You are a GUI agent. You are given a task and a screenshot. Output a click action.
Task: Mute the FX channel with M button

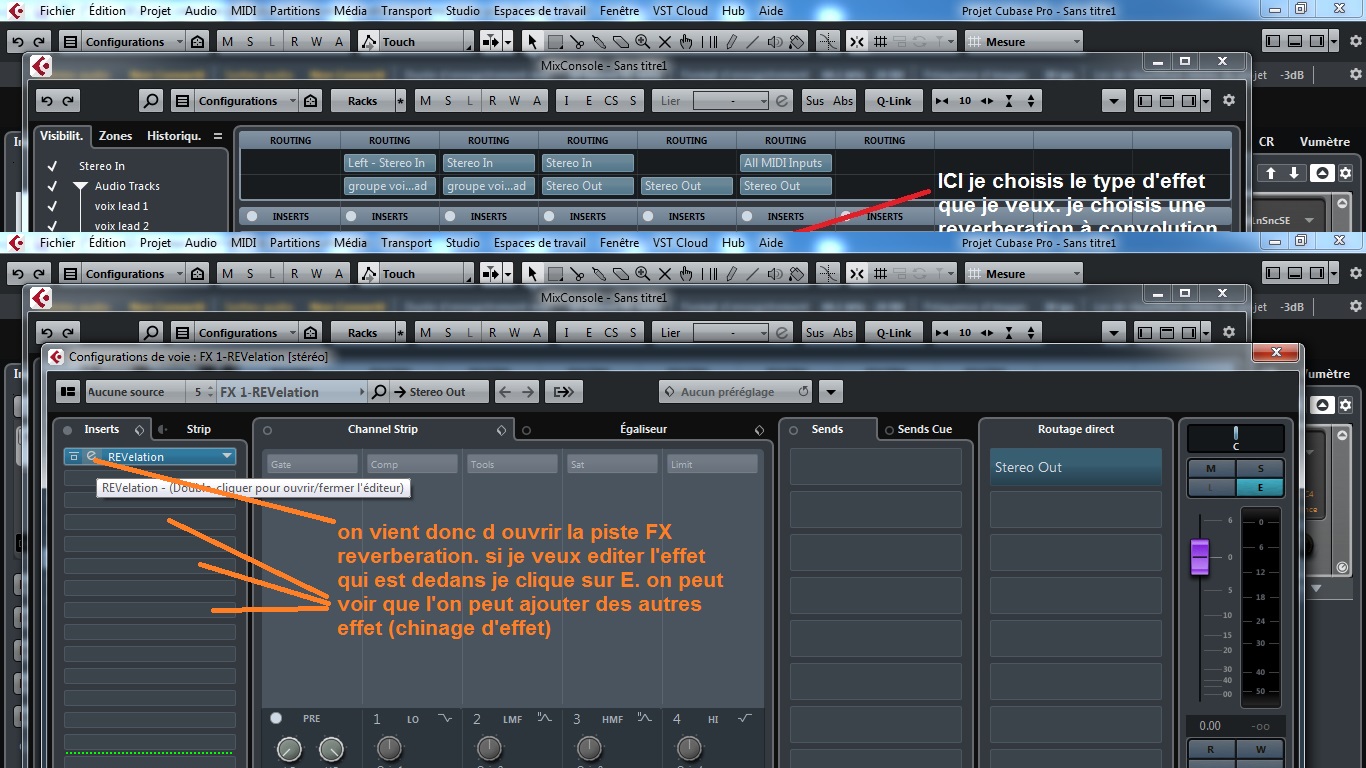1211,469
